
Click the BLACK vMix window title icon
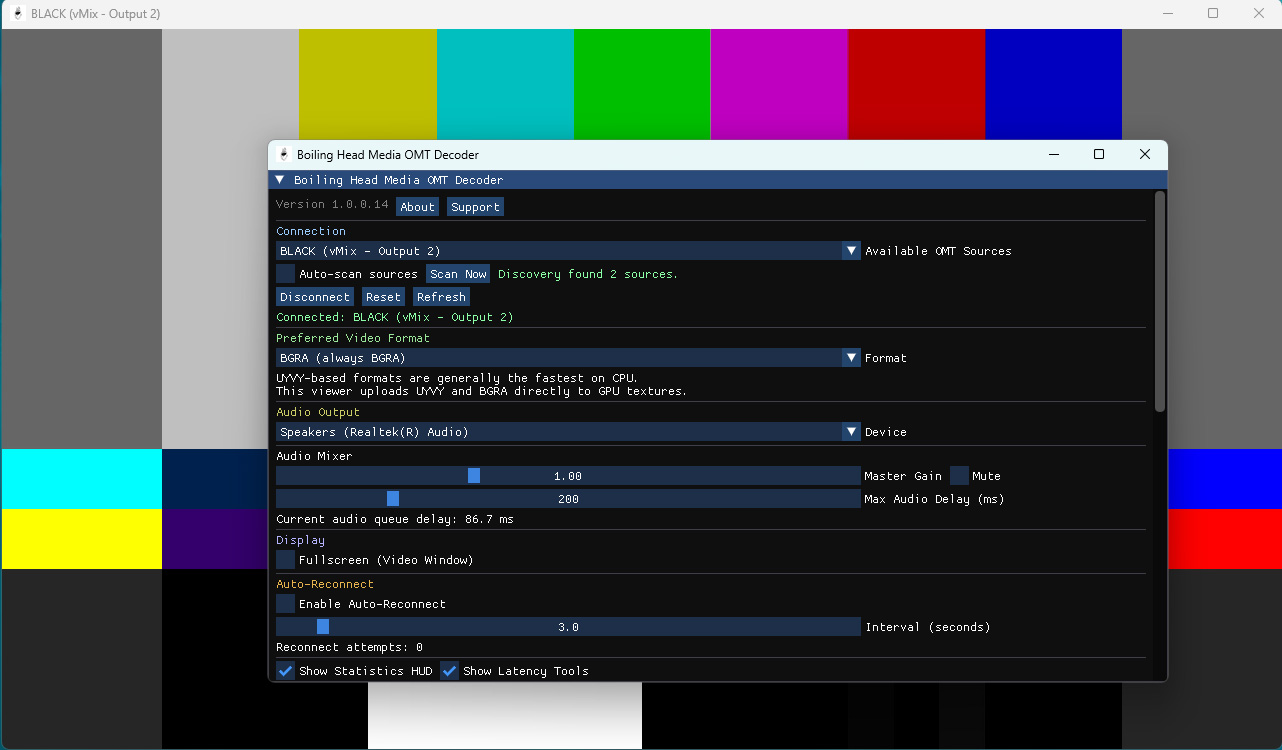click(x=17, y=14)
